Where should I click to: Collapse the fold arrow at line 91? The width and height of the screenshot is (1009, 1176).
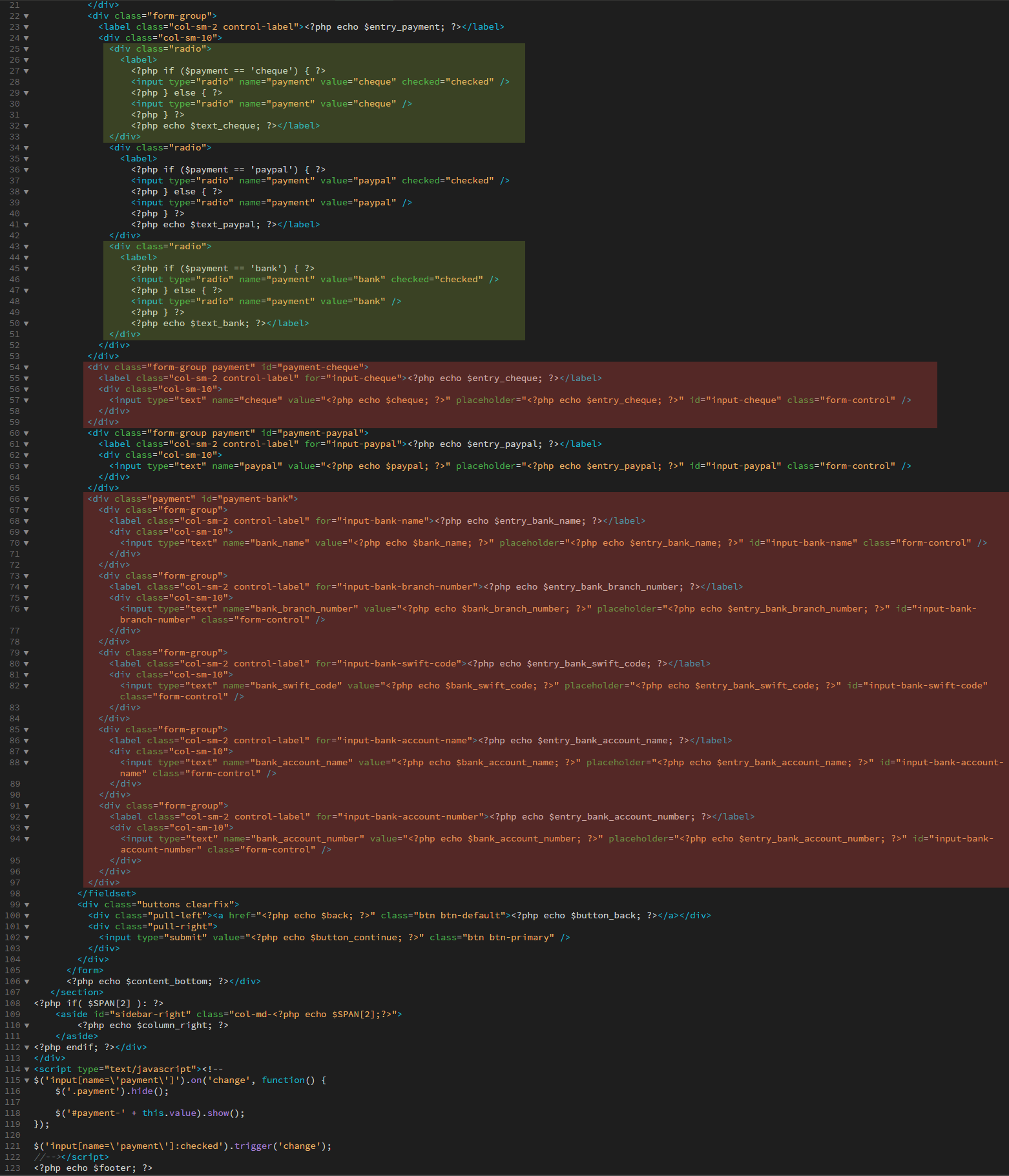click(x=26, y=806)
